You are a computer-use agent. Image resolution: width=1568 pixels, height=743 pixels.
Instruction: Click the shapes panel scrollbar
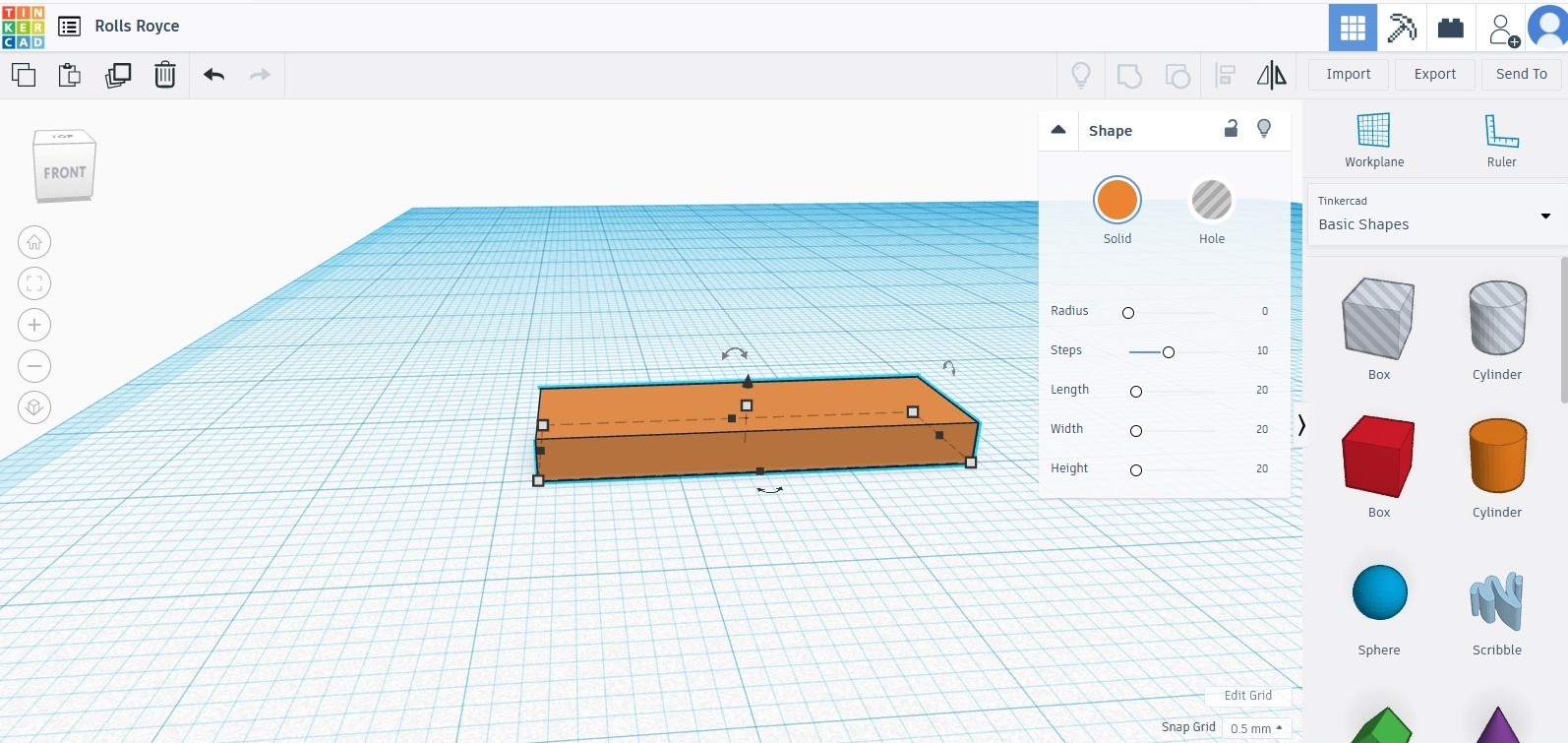click(1564, 330)
